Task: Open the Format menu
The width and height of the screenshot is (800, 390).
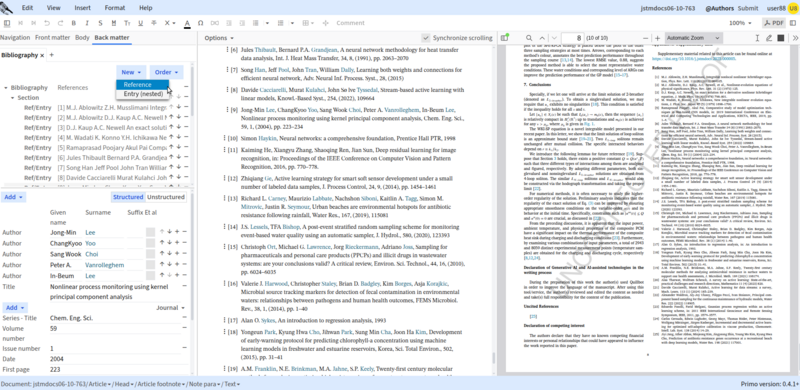Action: (115, 8)
